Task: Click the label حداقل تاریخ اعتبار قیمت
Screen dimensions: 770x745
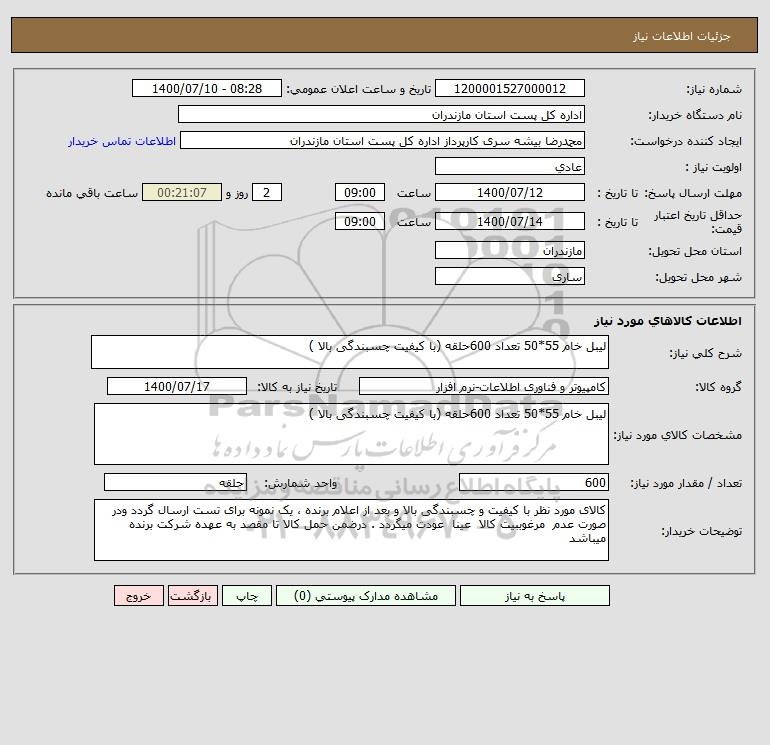Action: (x=698, y=222)
